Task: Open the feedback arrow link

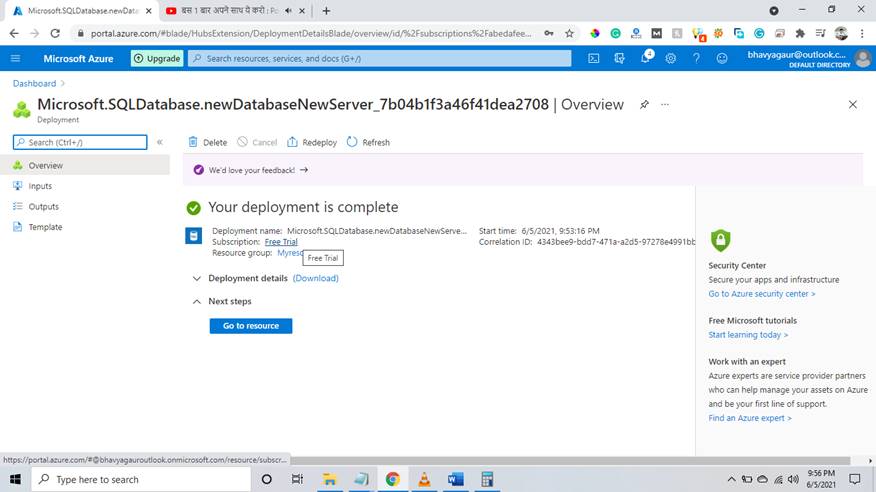Action: (x=304, y=170)
